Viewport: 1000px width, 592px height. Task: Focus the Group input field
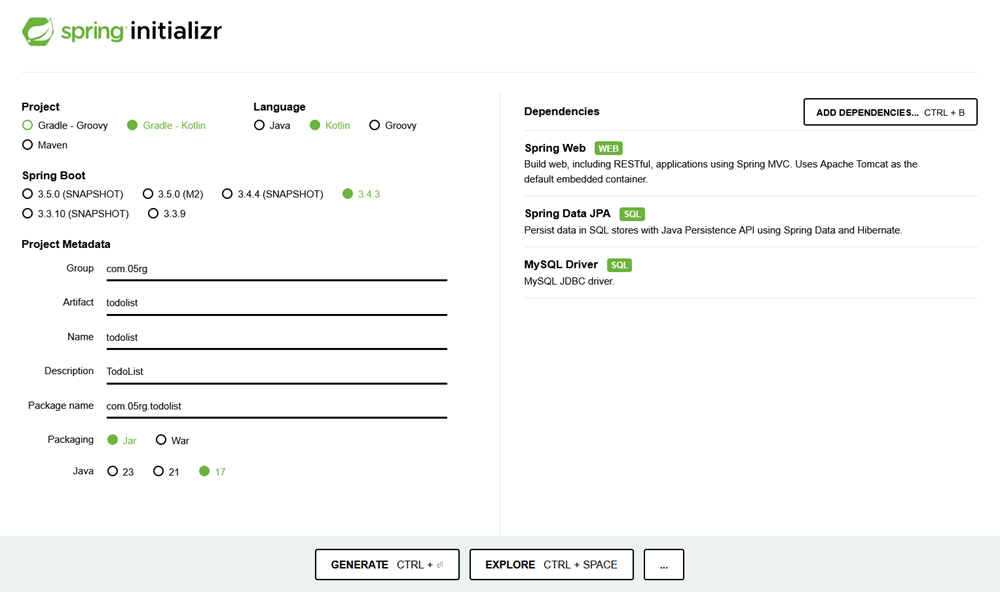277,269
